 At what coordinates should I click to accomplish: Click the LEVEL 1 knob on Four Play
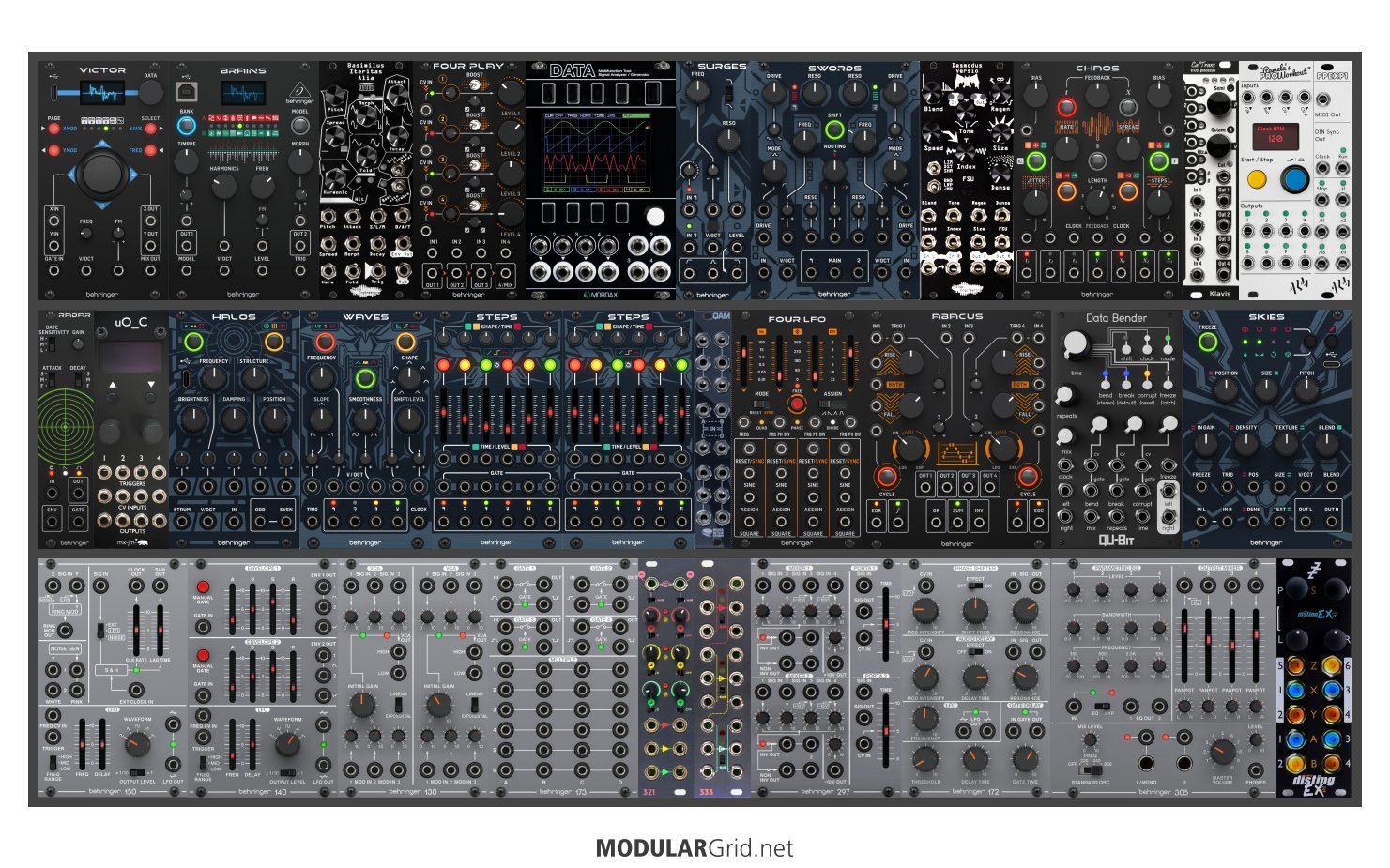pyautogui.click(x=511, y=92)
